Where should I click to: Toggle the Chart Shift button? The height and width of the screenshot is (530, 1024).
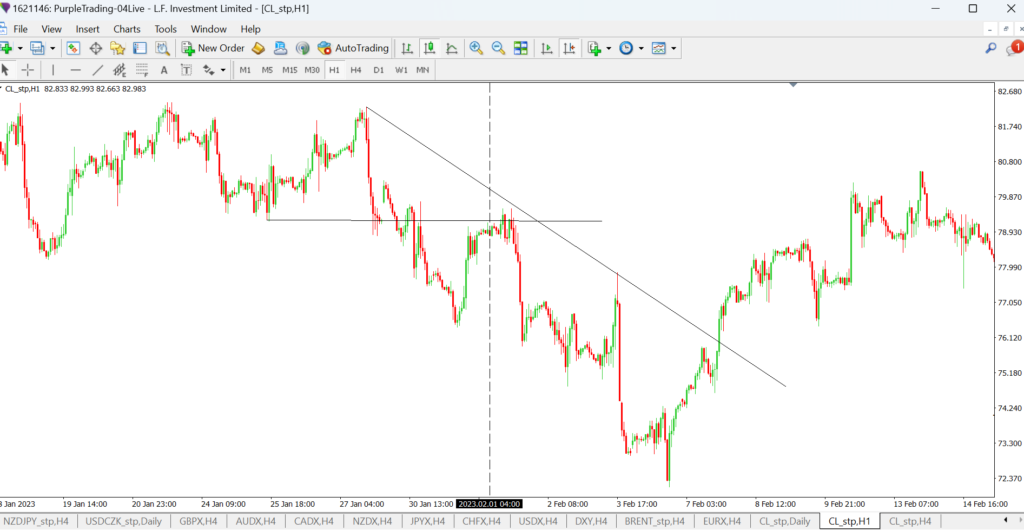click(x=569, y=48)
